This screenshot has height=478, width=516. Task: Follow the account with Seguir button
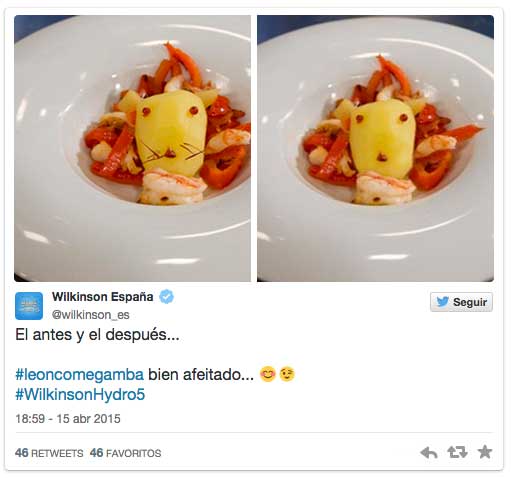(x=461, y=302)
